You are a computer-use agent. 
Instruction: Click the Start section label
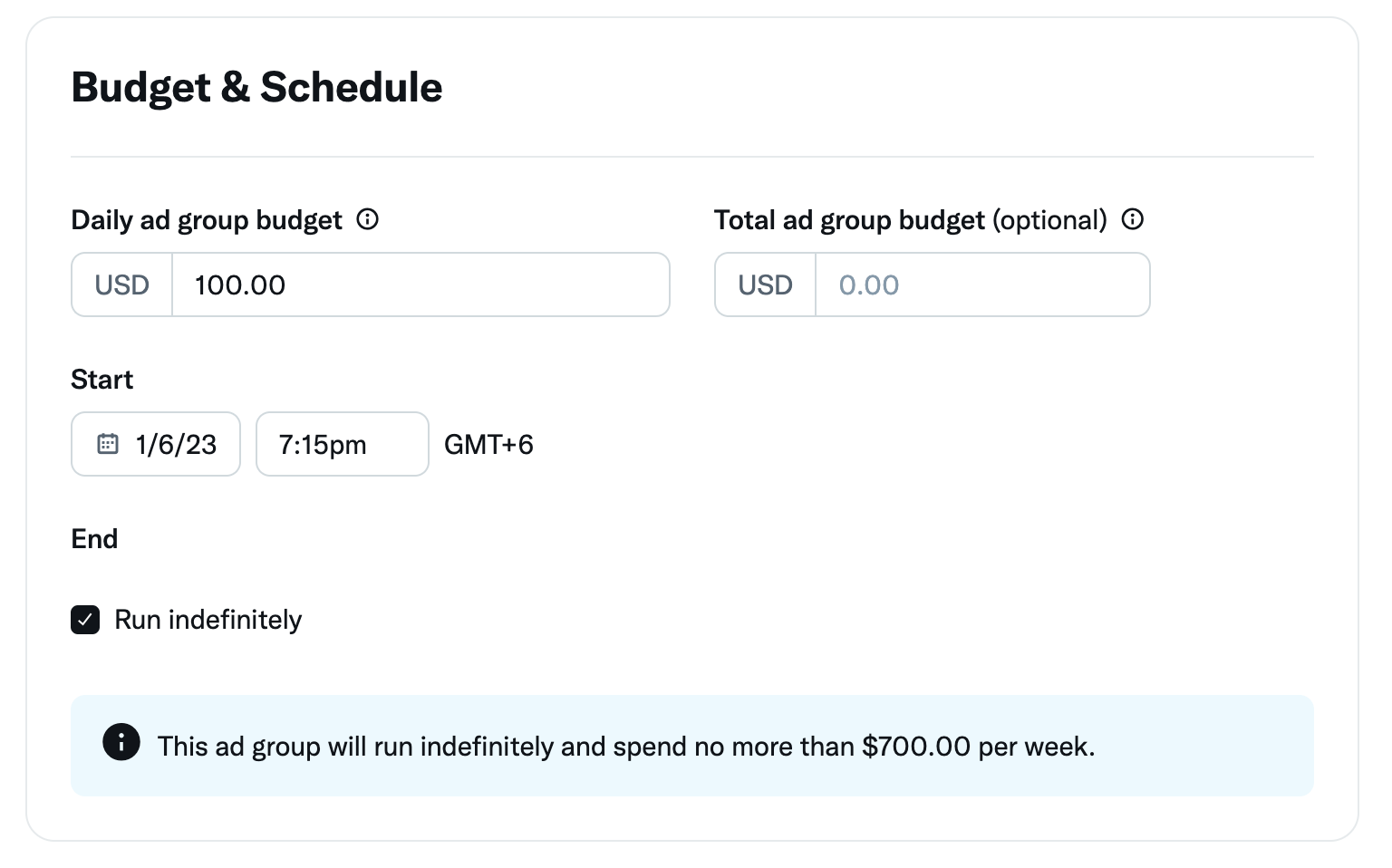101,380
